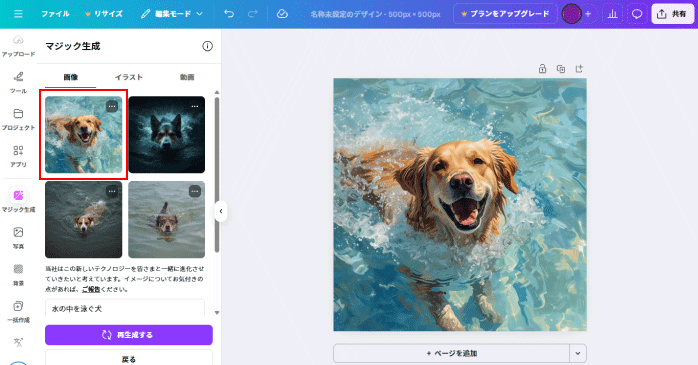Click the panel scrollbar down arrow
Image resolution: width=698 pixels, height=365 pixels.
point(217,312)
